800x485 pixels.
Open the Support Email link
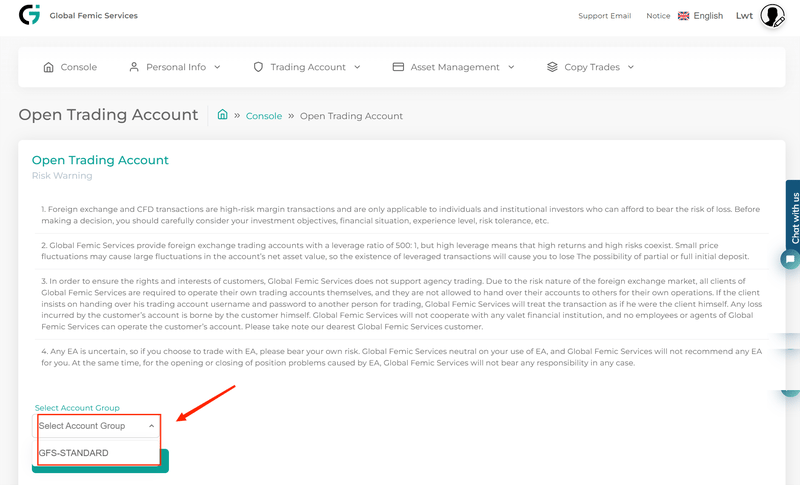coord(605,16)
